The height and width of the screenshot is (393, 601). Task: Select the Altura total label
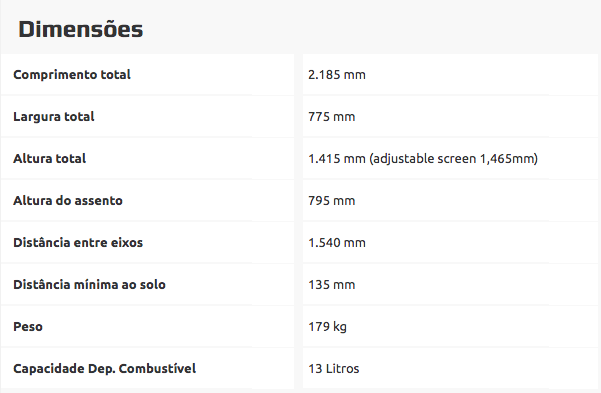tap(49, 158)
